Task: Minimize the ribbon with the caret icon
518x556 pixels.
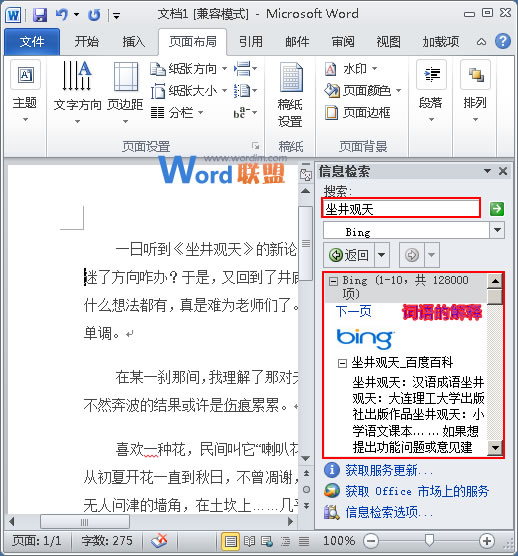Action: pyautogui.click(x=481, y=42)
